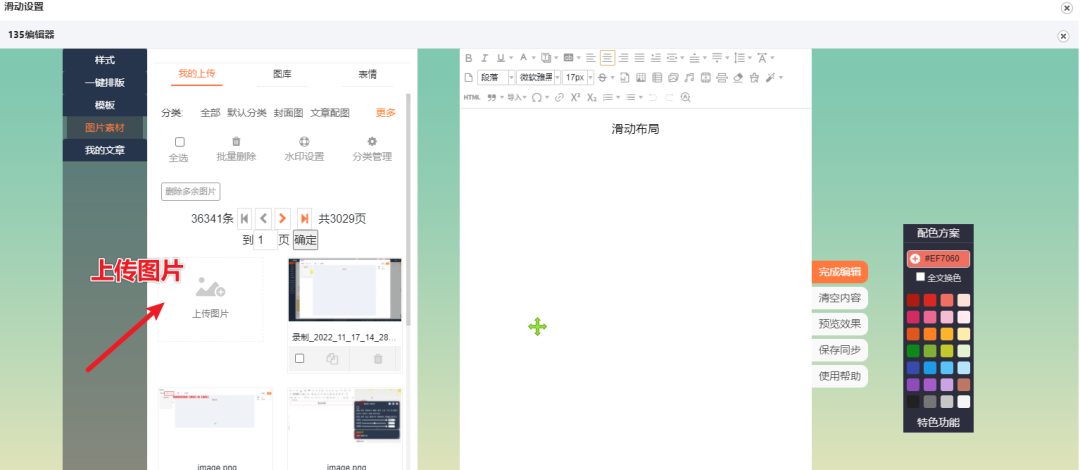Expand the font color dropdown arrow

[x=534, y=58]
